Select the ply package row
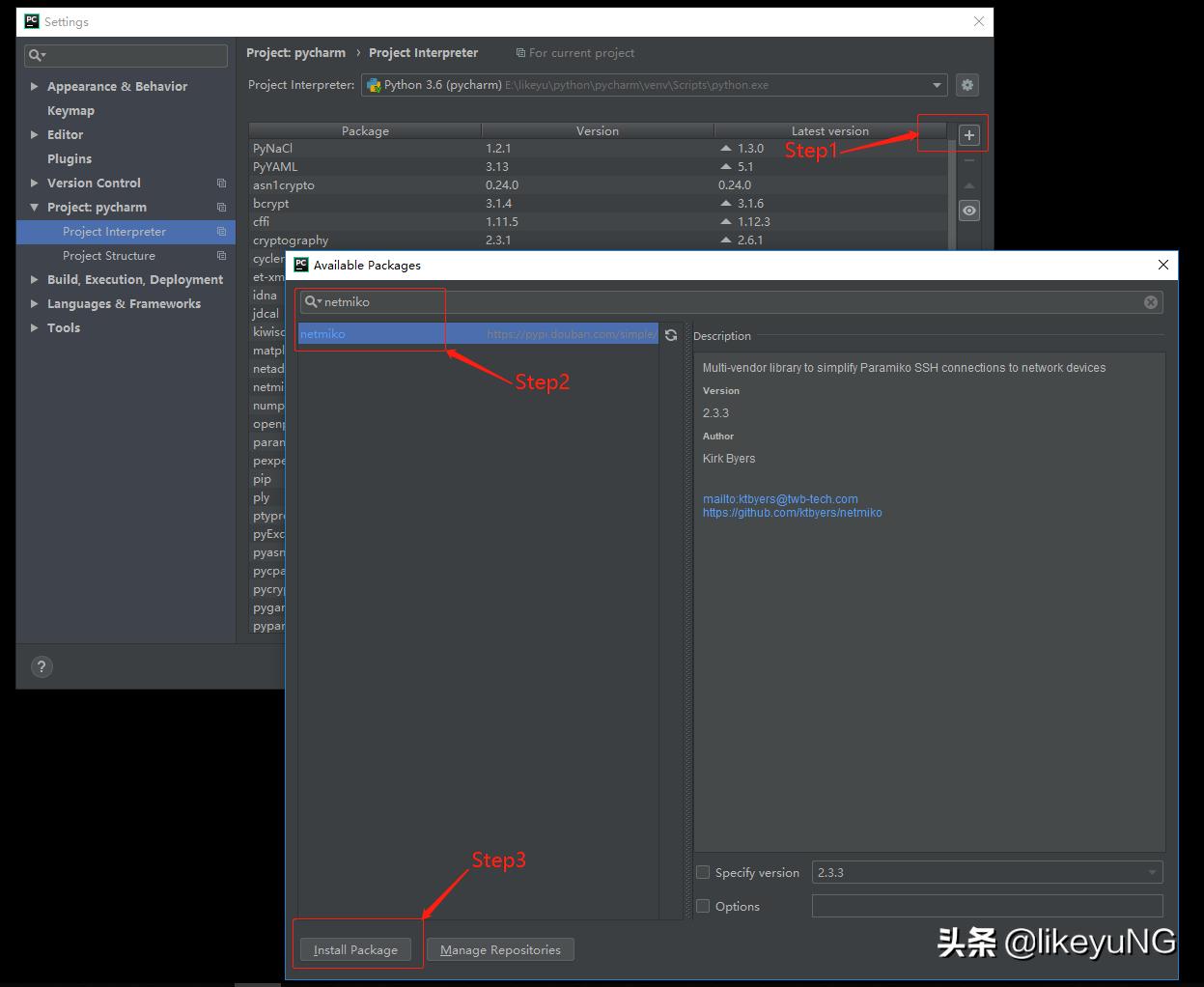This screenshot has height=987, width=1204. pyautogui.click(x=267, y=497)
